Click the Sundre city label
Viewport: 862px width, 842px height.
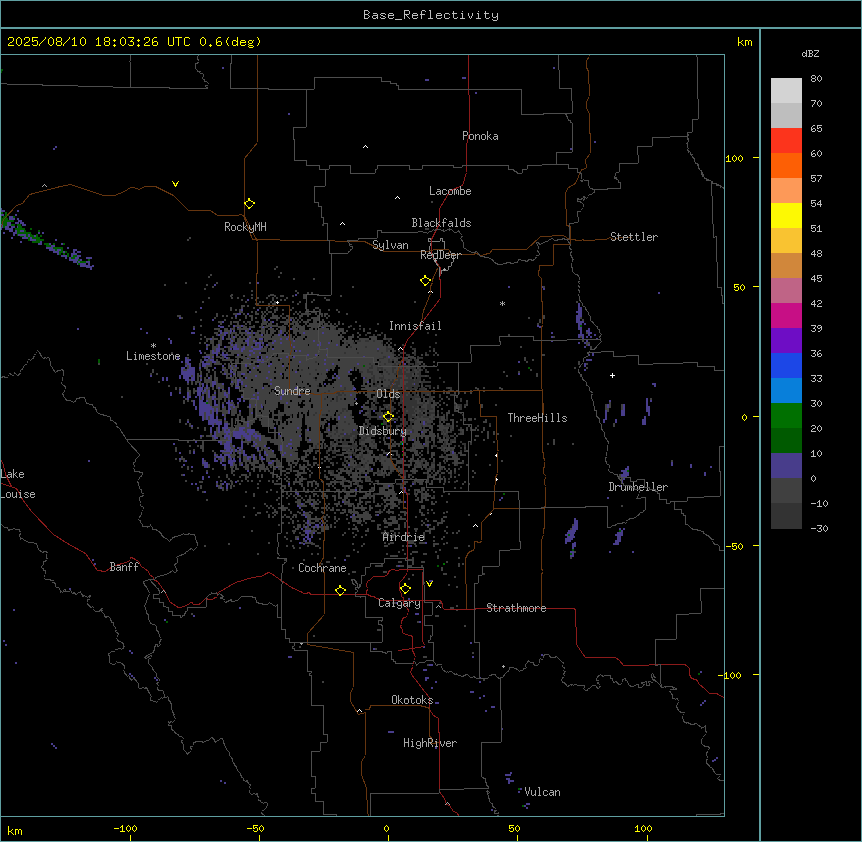[292, 391]
